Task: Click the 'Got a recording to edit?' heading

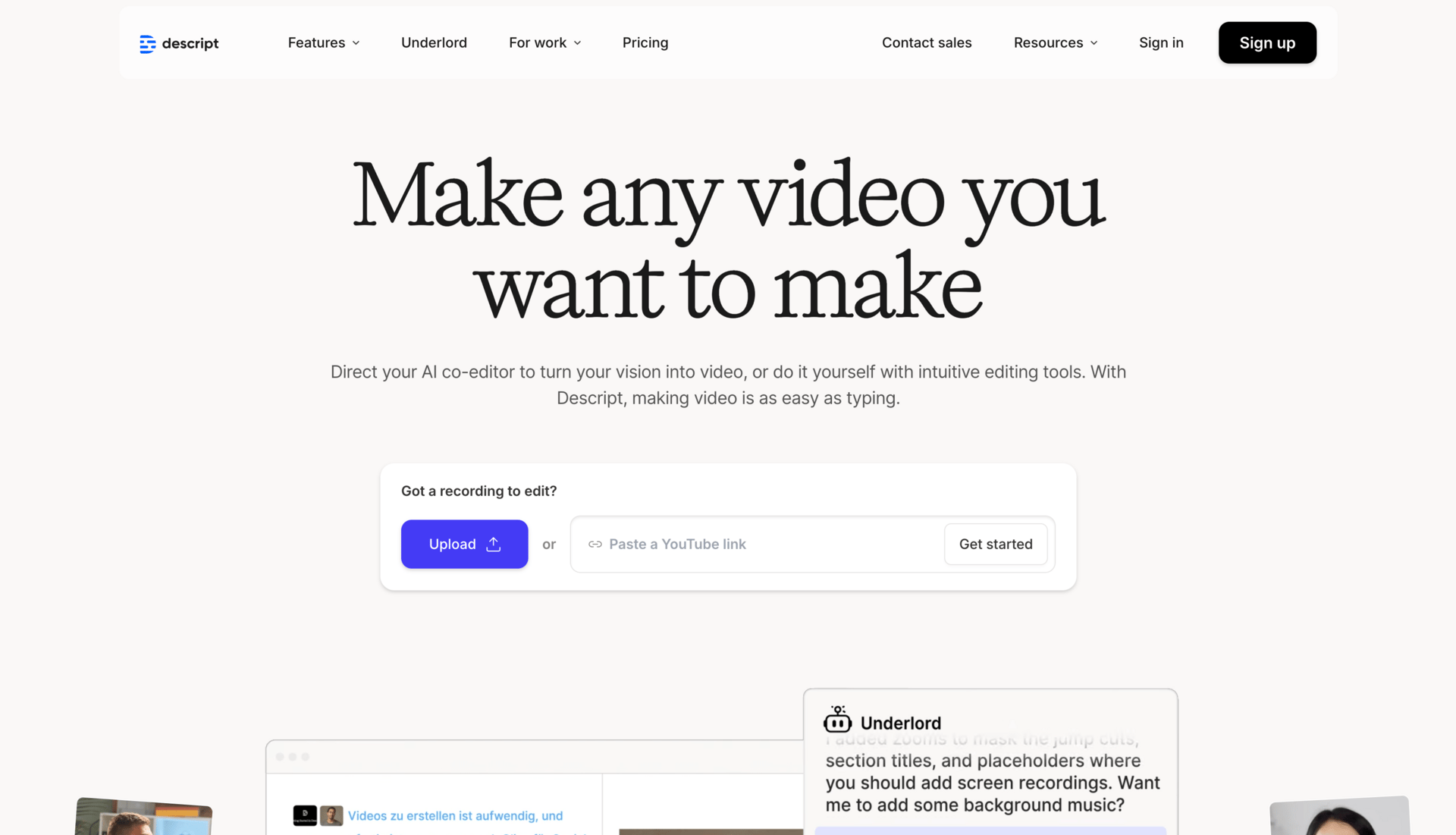Action: [x=479, y=491]
